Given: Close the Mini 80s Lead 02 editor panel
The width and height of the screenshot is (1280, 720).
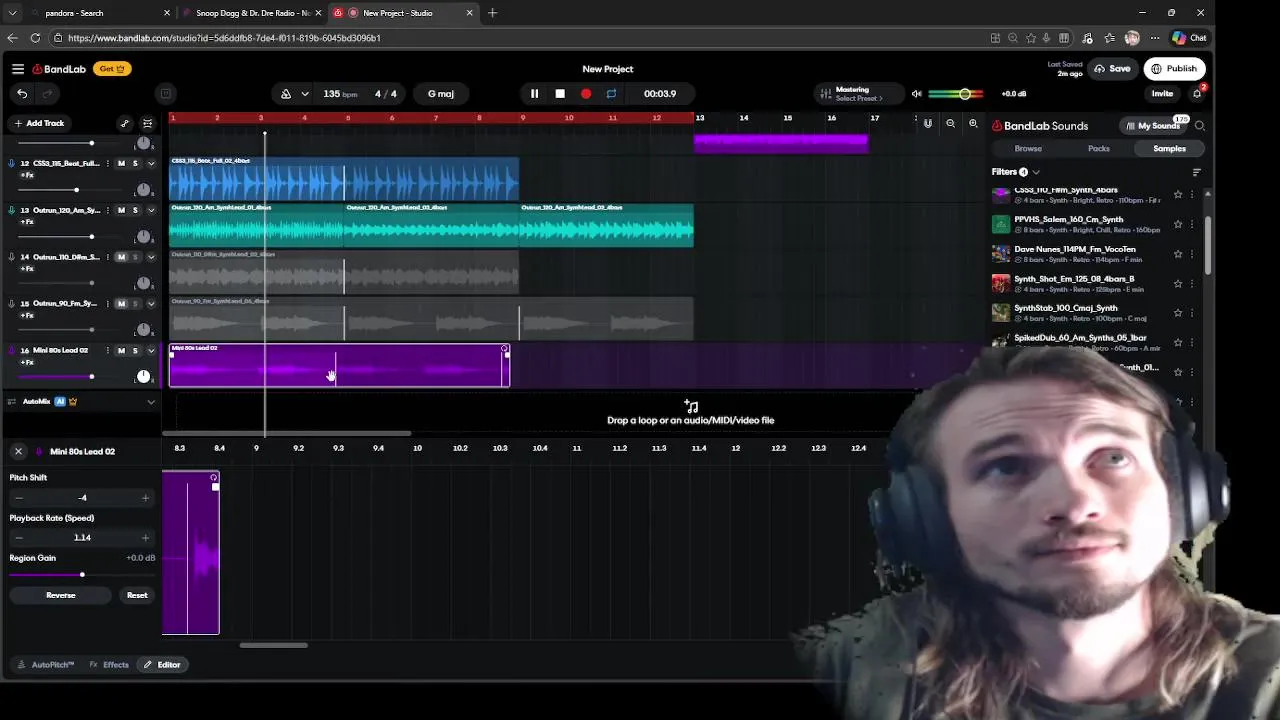Looking at the screenshot, I should click(x=18, y=452).
